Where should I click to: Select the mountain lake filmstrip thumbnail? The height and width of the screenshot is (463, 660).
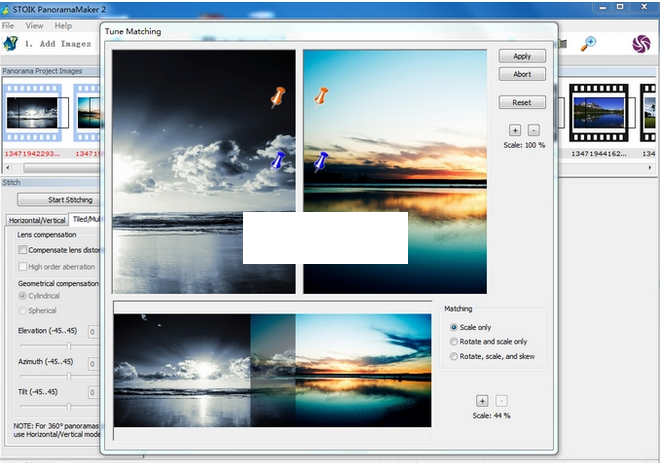(x=599, y=112)
